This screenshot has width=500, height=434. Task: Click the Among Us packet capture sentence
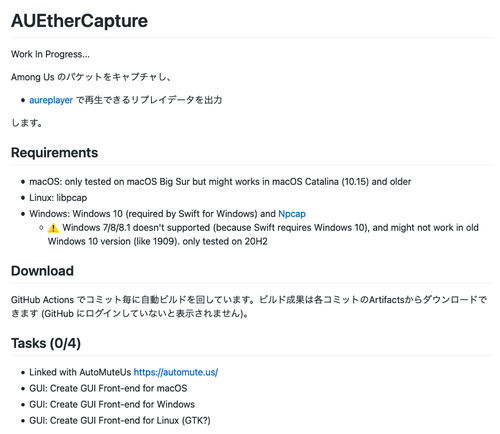click(91, 77)
